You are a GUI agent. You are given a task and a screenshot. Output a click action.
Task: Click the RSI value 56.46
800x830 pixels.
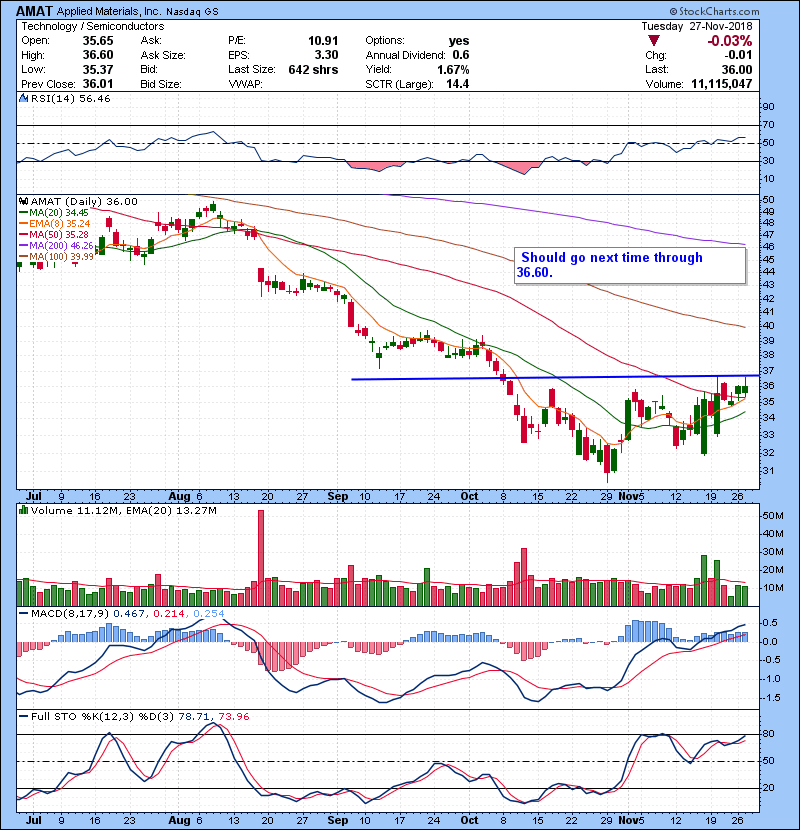coord(94,98)
